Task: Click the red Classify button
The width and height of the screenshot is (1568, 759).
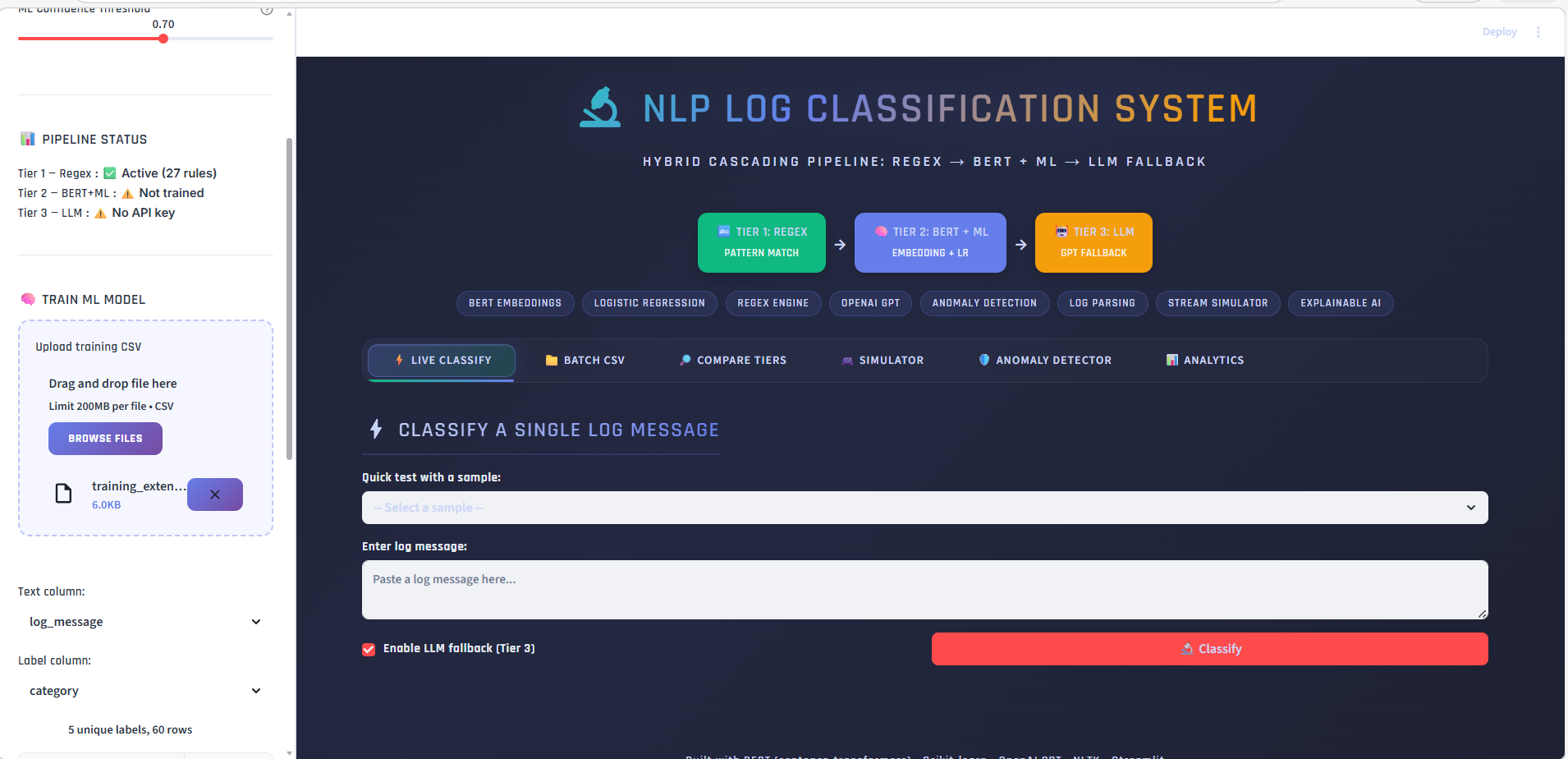Action: coord(1209,649)
